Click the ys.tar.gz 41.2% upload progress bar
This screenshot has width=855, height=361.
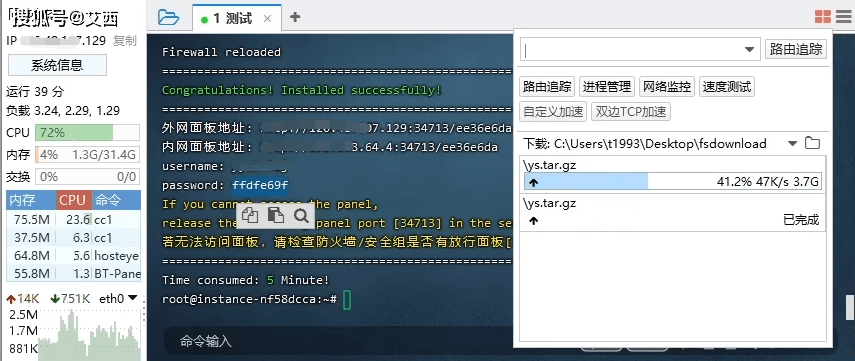click(x=672, y=182)
